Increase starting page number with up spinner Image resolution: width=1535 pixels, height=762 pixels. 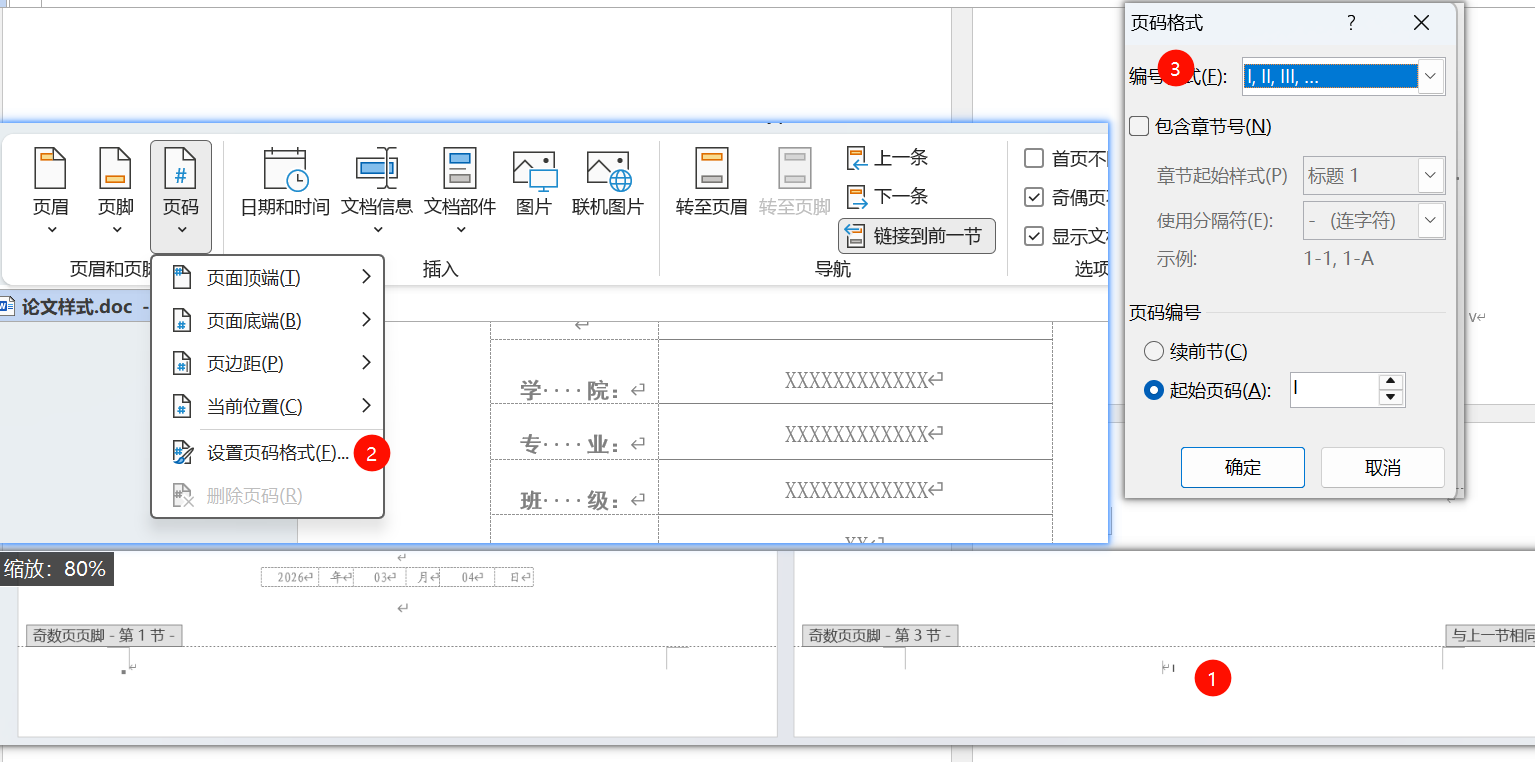pyautogui.click(x=1391, y=382)
